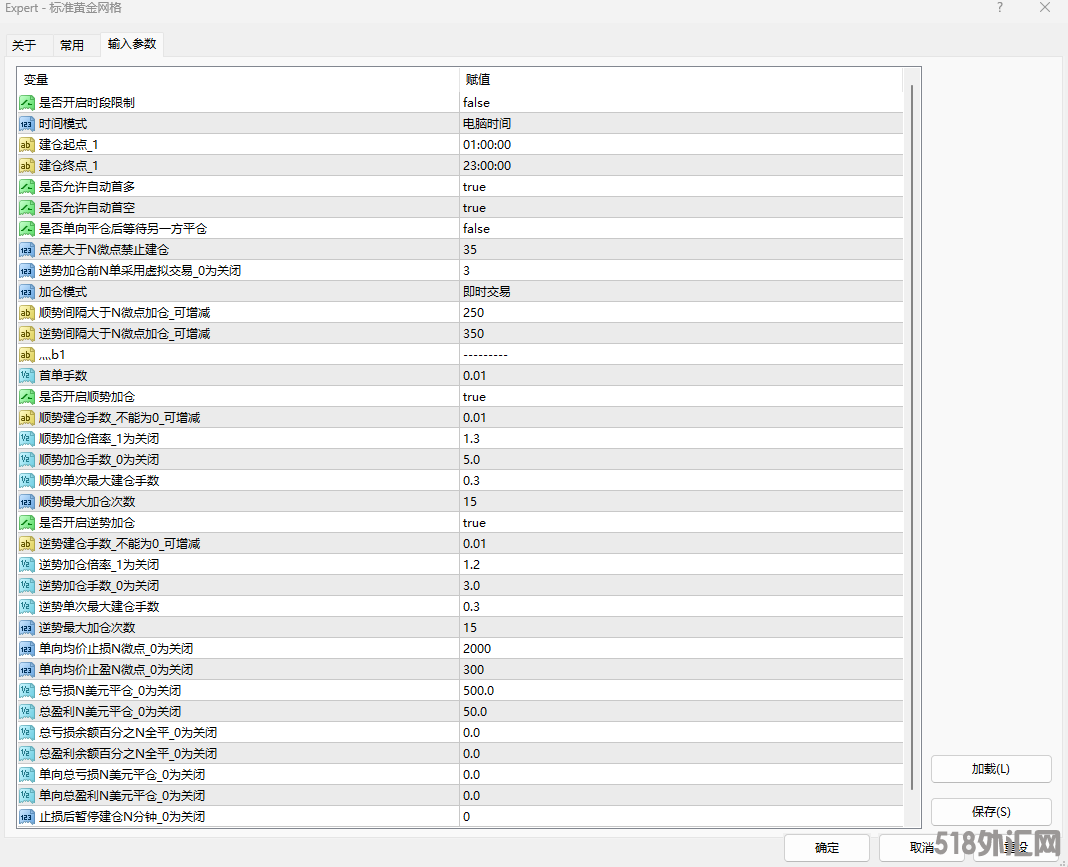This screenshot has width=1068, height=867.
Task: Click the integer icon beside 加仓模式
Action: (x=27, y=292)
